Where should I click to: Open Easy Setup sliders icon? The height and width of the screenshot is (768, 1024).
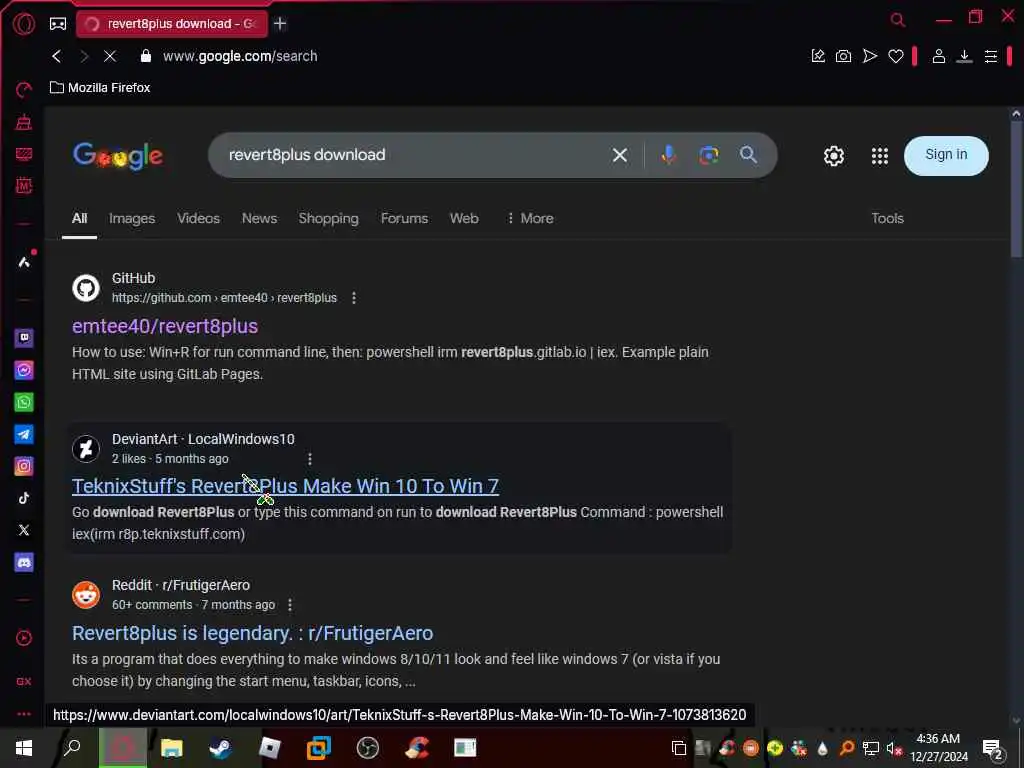point(991,56)
